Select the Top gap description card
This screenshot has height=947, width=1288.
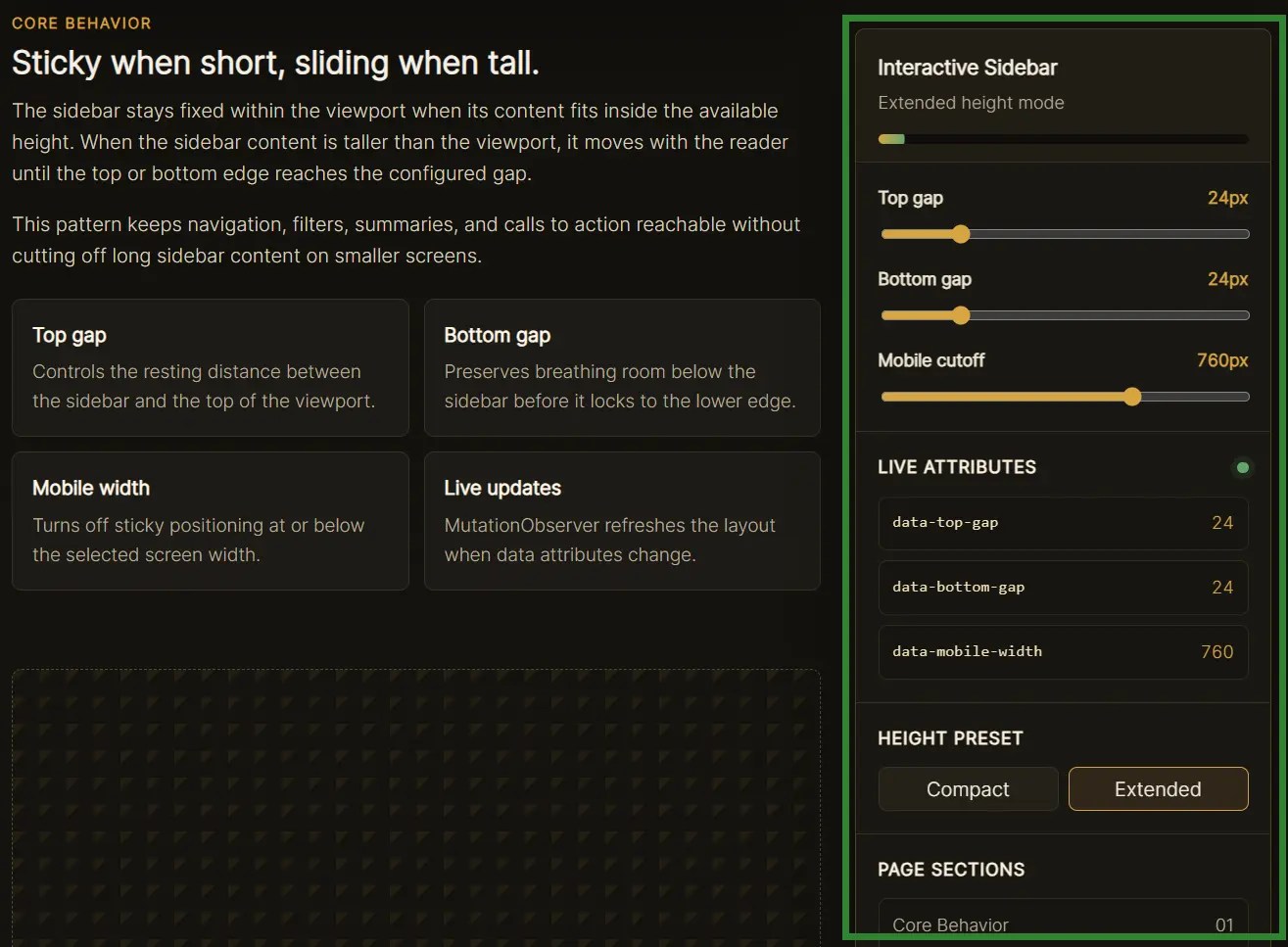[x=210, y=367]
